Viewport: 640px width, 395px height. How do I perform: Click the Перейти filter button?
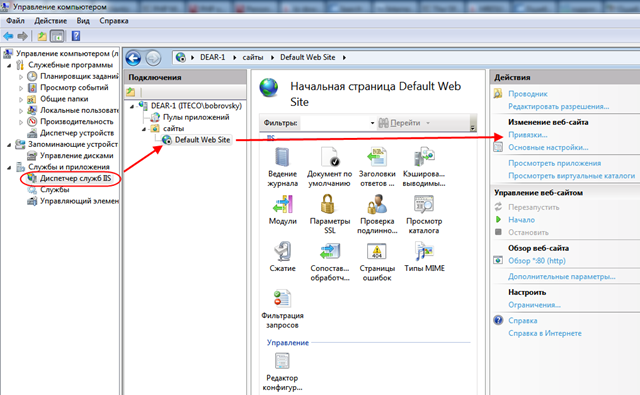pos(400,123)
